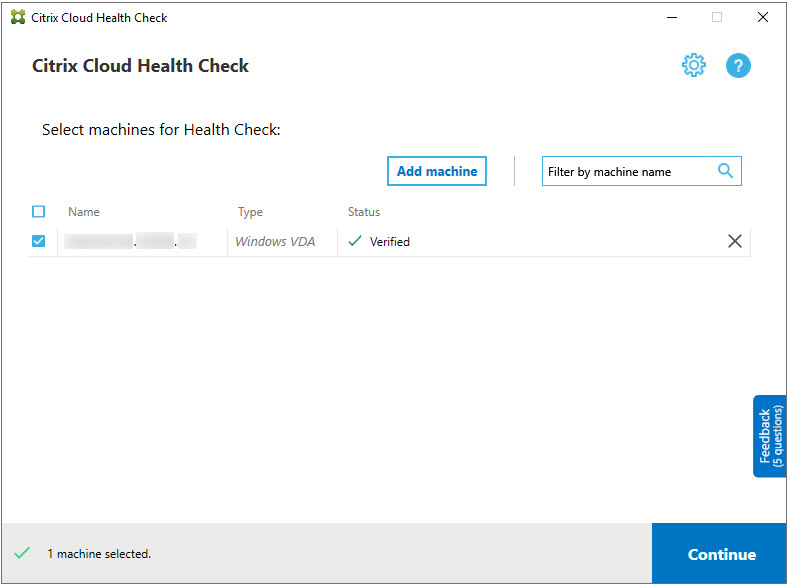
Task: Open help via question mark icon
Action: tap(738, 65)
